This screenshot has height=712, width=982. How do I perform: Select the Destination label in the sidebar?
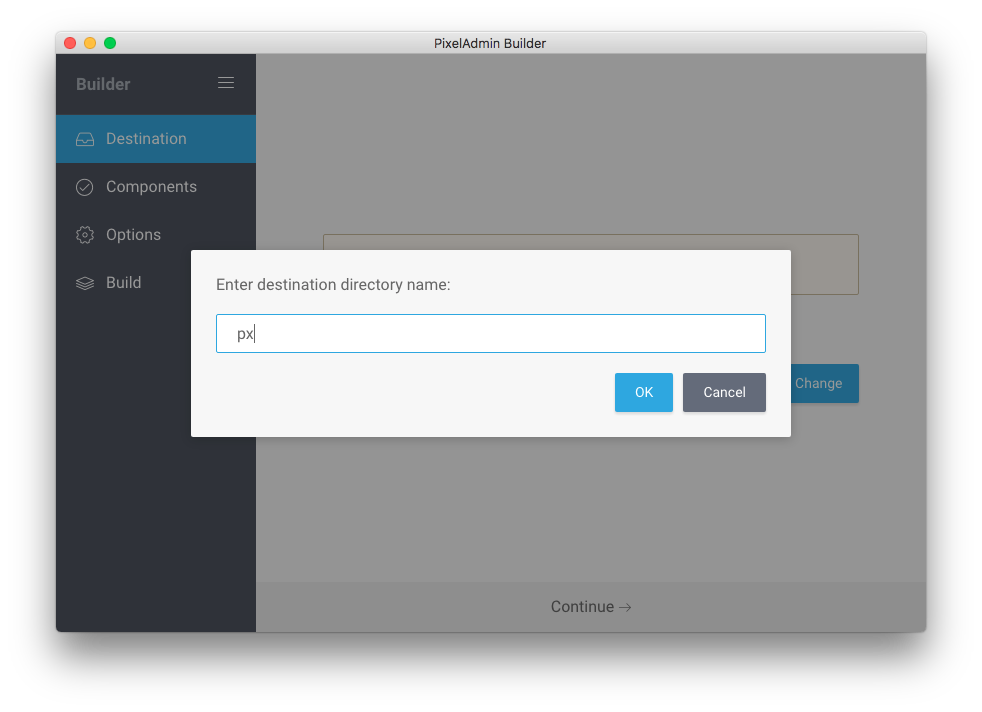click(146, 139)
